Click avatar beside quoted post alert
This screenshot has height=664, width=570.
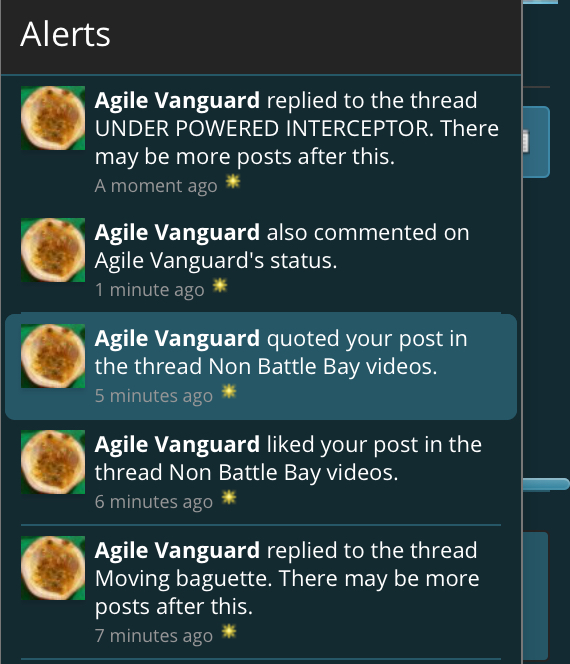pos(53,356)
